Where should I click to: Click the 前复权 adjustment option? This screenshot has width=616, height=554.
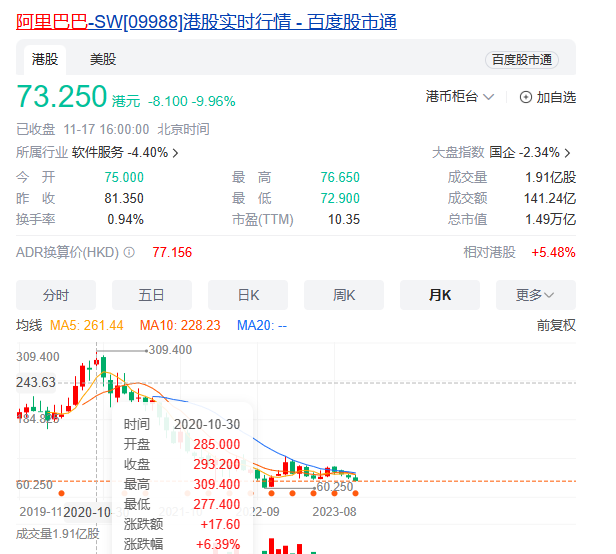coord(556,325)
